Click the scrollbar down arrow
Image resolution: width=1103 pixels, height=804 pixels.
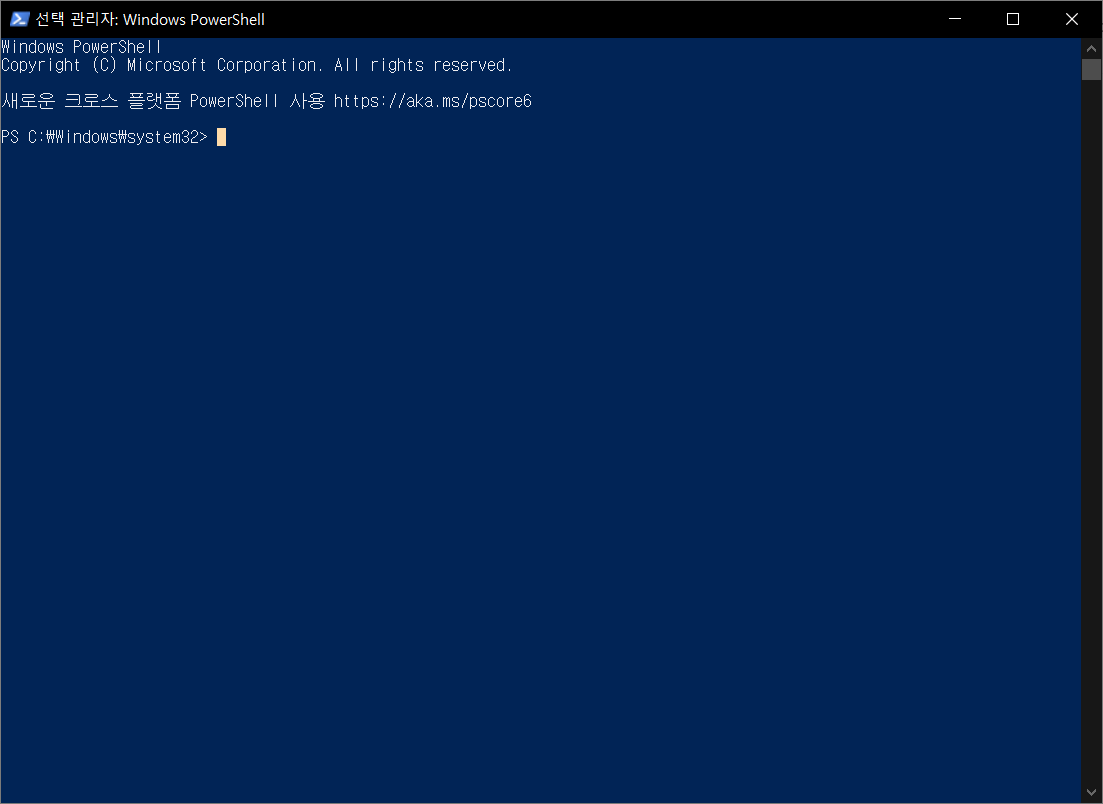pos(1091,793)
